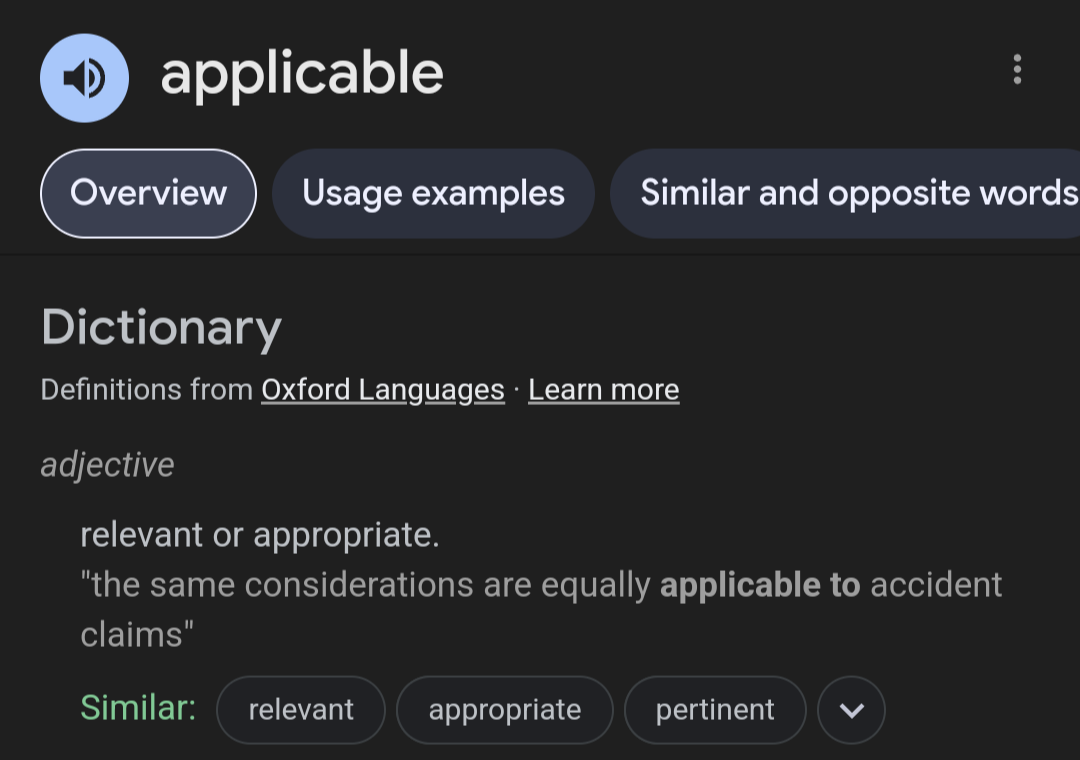Open the Oxford Languages link
1080x760 pixels.
pyautogui.click(x=383, y=390)
